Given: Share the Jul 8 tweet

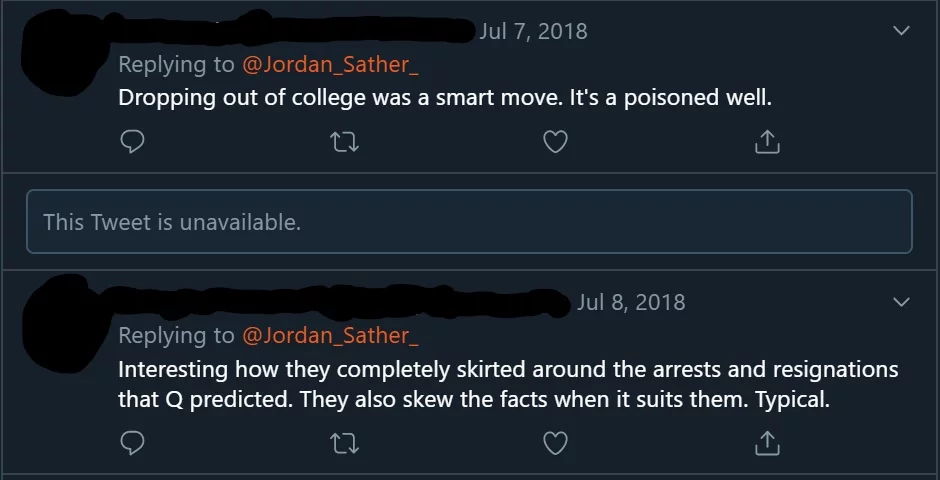Looking at the screenshot, I should [766, 442].
